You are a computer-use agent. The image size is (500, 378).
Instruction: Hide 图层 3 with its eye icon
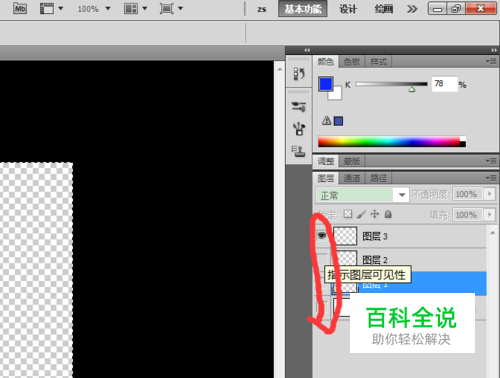point(322,236)
